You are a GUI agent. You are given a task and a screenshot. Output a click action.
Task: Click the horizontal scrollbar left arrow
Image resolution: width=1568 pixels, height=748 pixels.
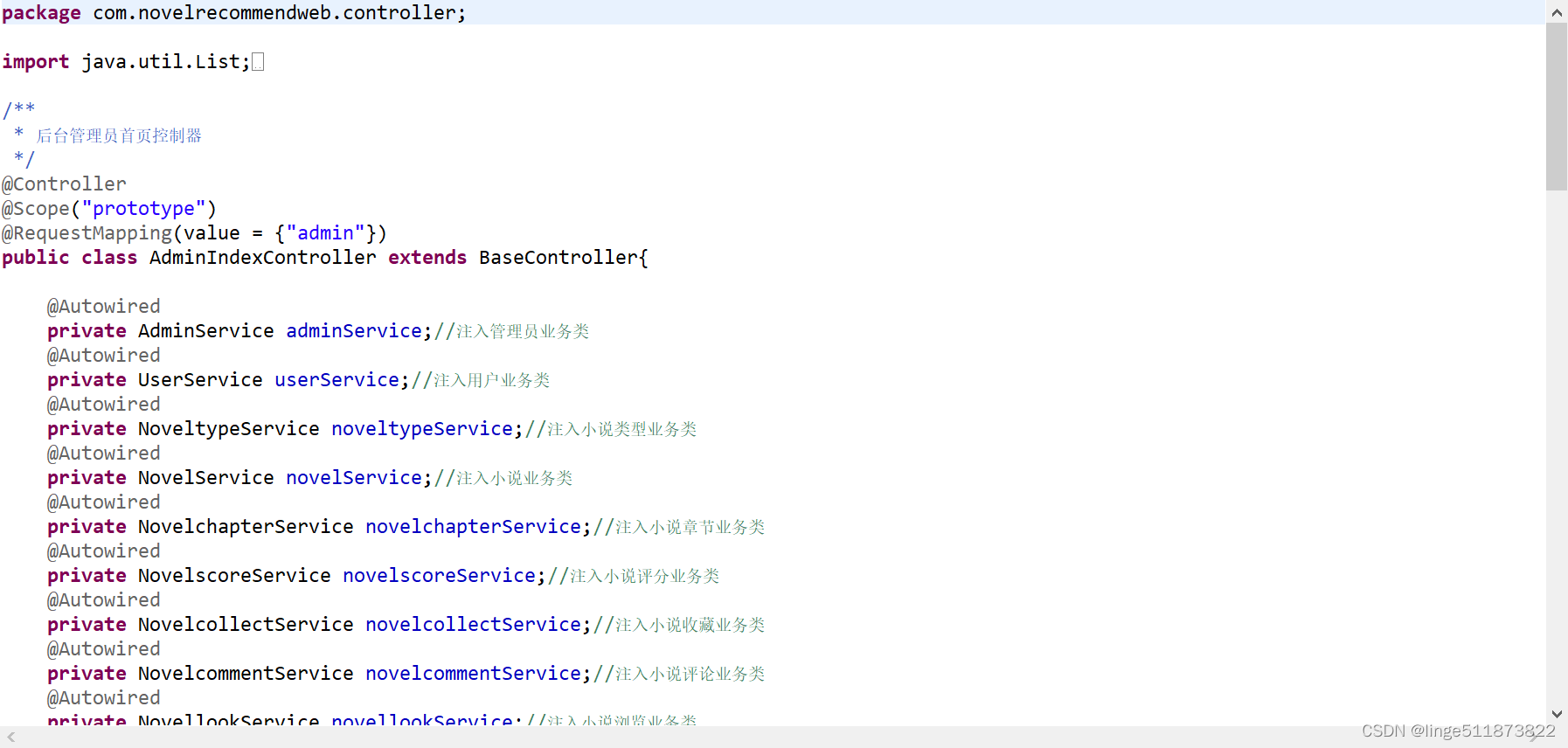pos(11,738)
